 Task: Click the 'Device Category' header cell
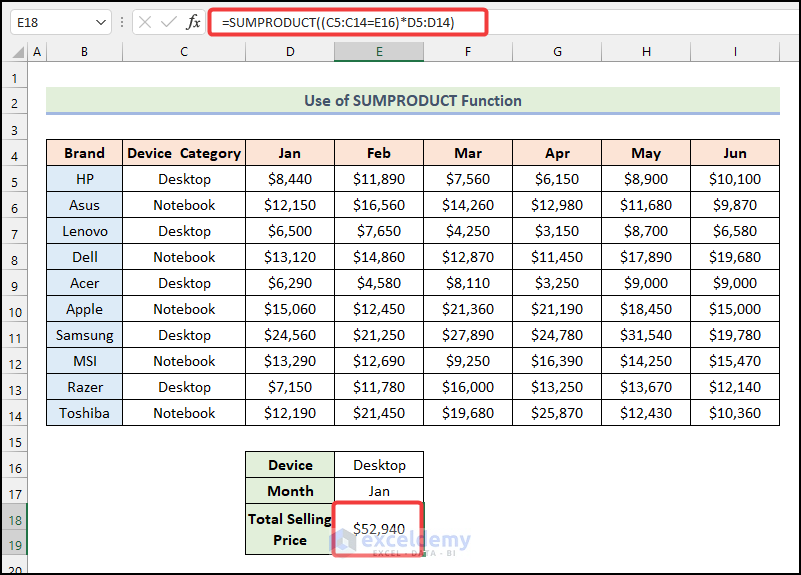184,153
